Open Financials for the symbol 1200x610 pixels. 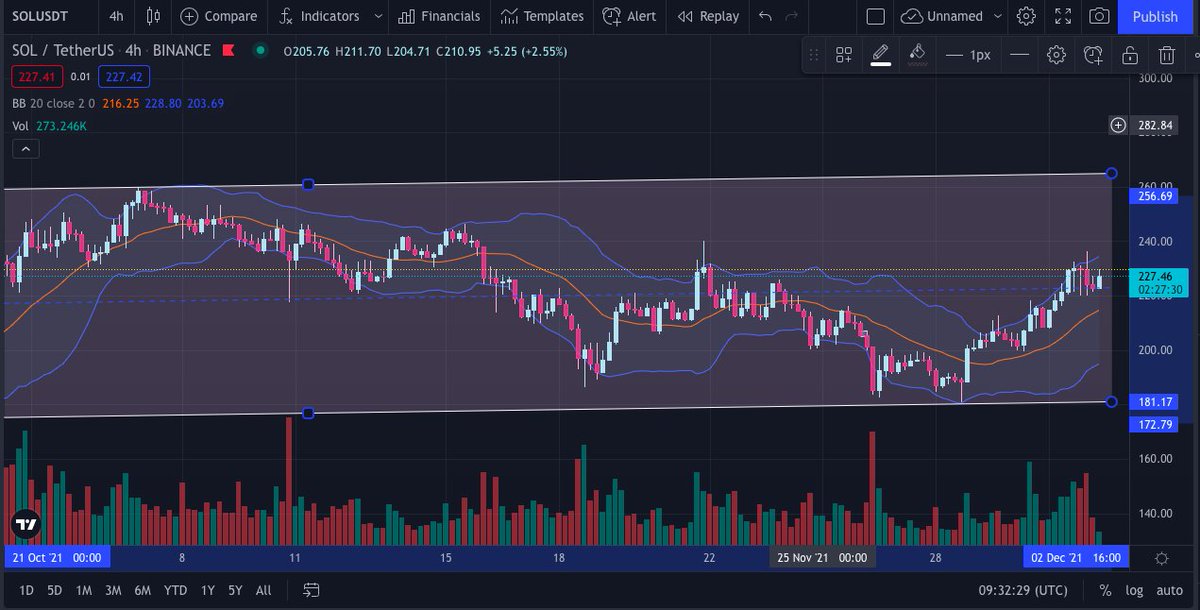pos(439,16)
